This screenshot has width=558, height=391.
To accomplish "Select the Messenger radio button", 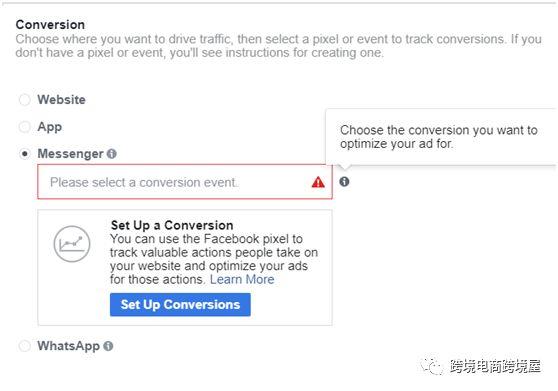I will [25, 154].
